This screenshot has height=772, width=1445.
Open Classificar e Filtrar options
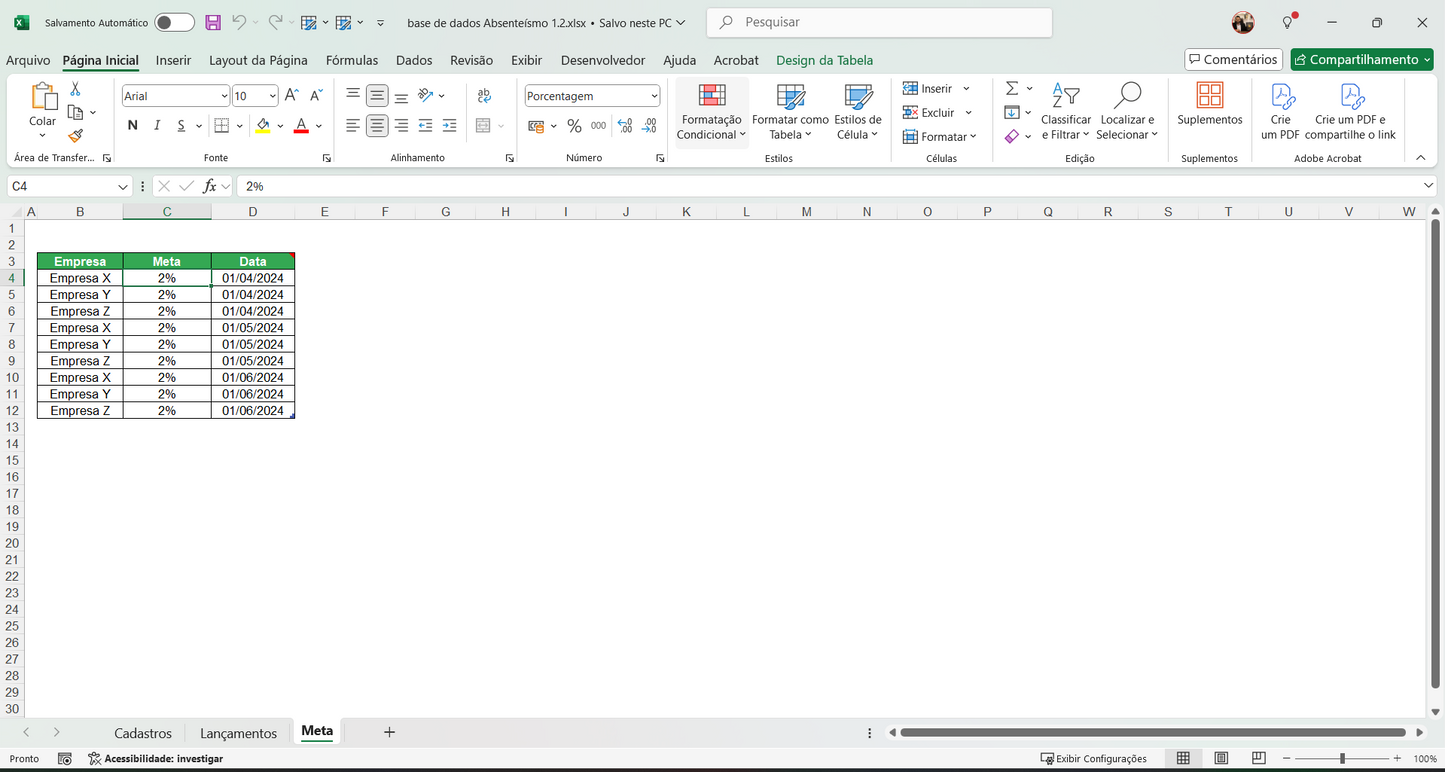tap(1065, 110)
